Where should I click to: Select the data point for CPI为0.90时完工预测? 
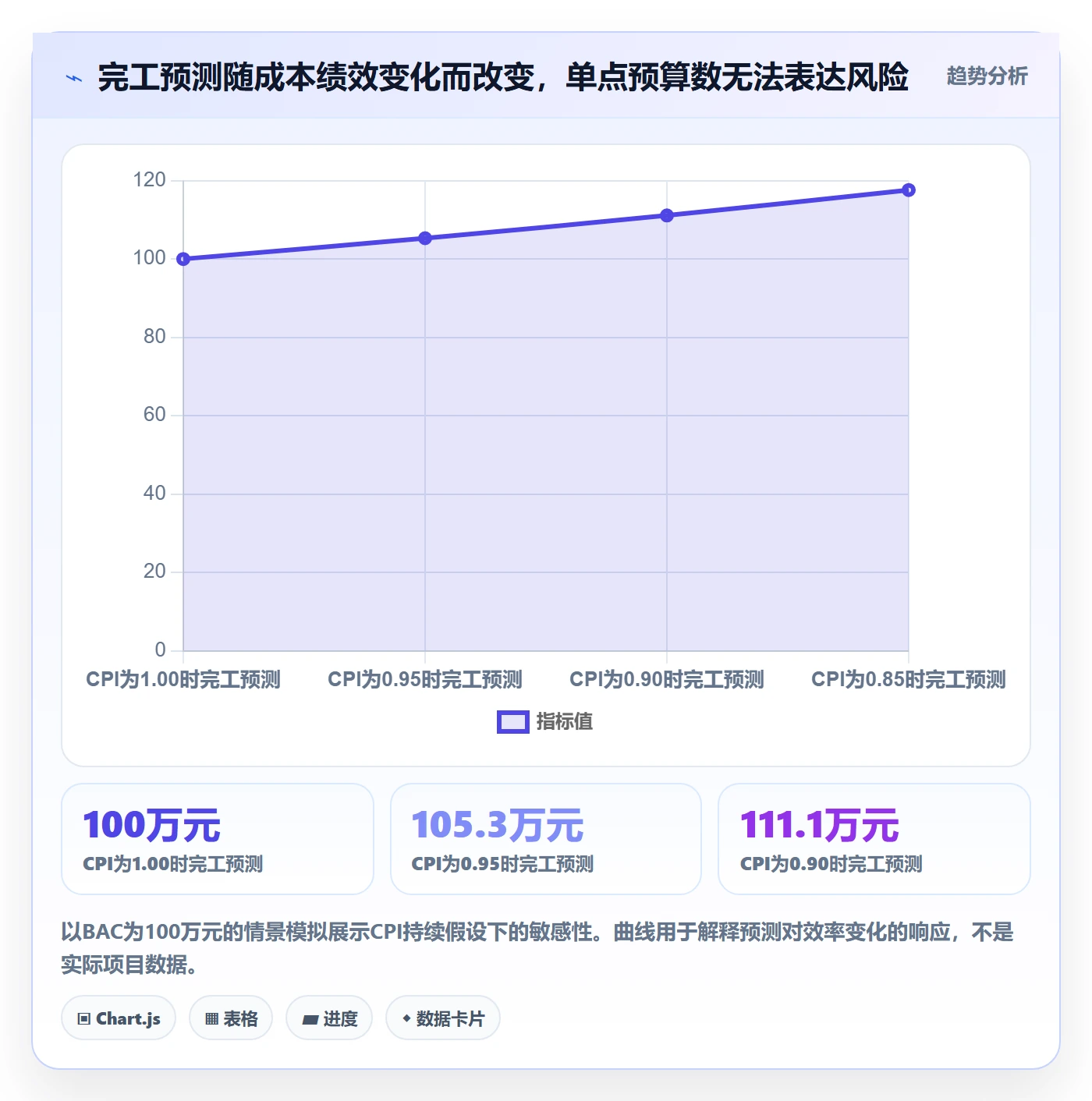click(x=667, y=215)
